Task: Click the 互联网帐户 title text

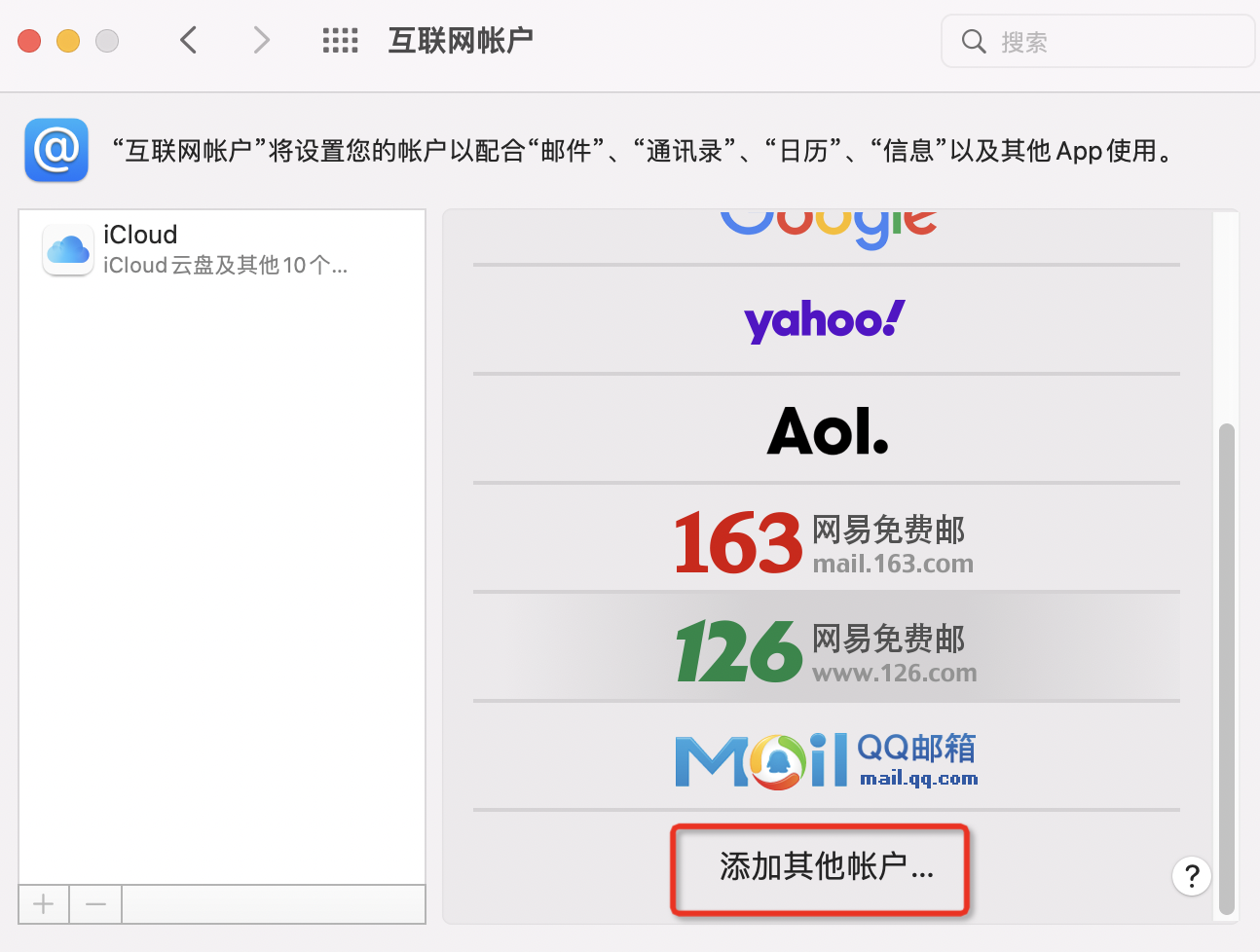Action: click(x=460, y=40)
